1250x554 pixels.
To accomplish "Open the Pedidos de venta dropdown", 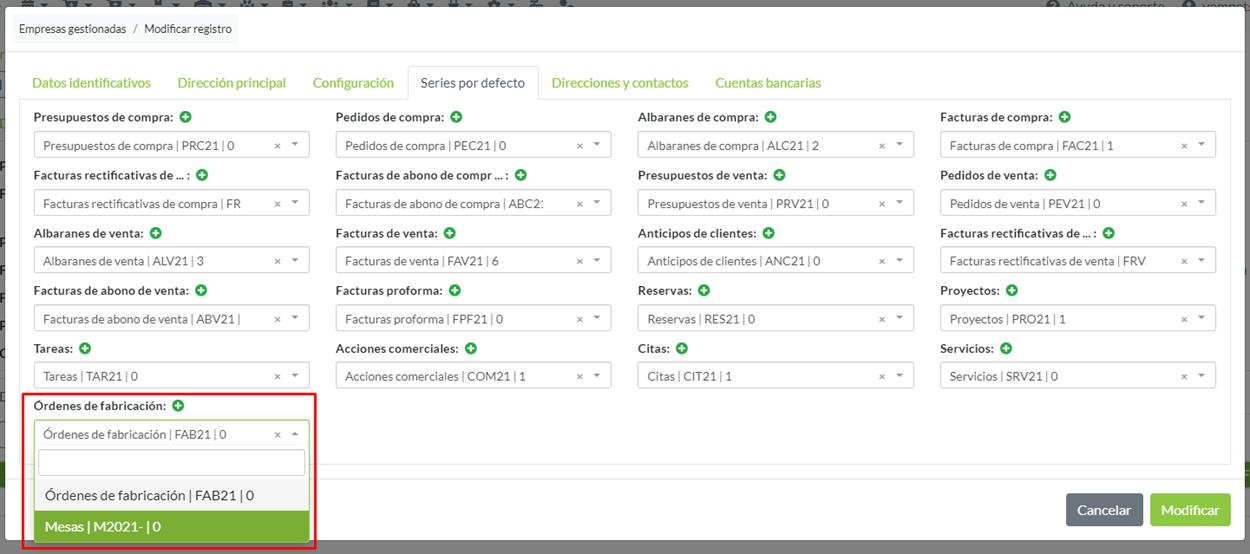I will pos(1200,204).
